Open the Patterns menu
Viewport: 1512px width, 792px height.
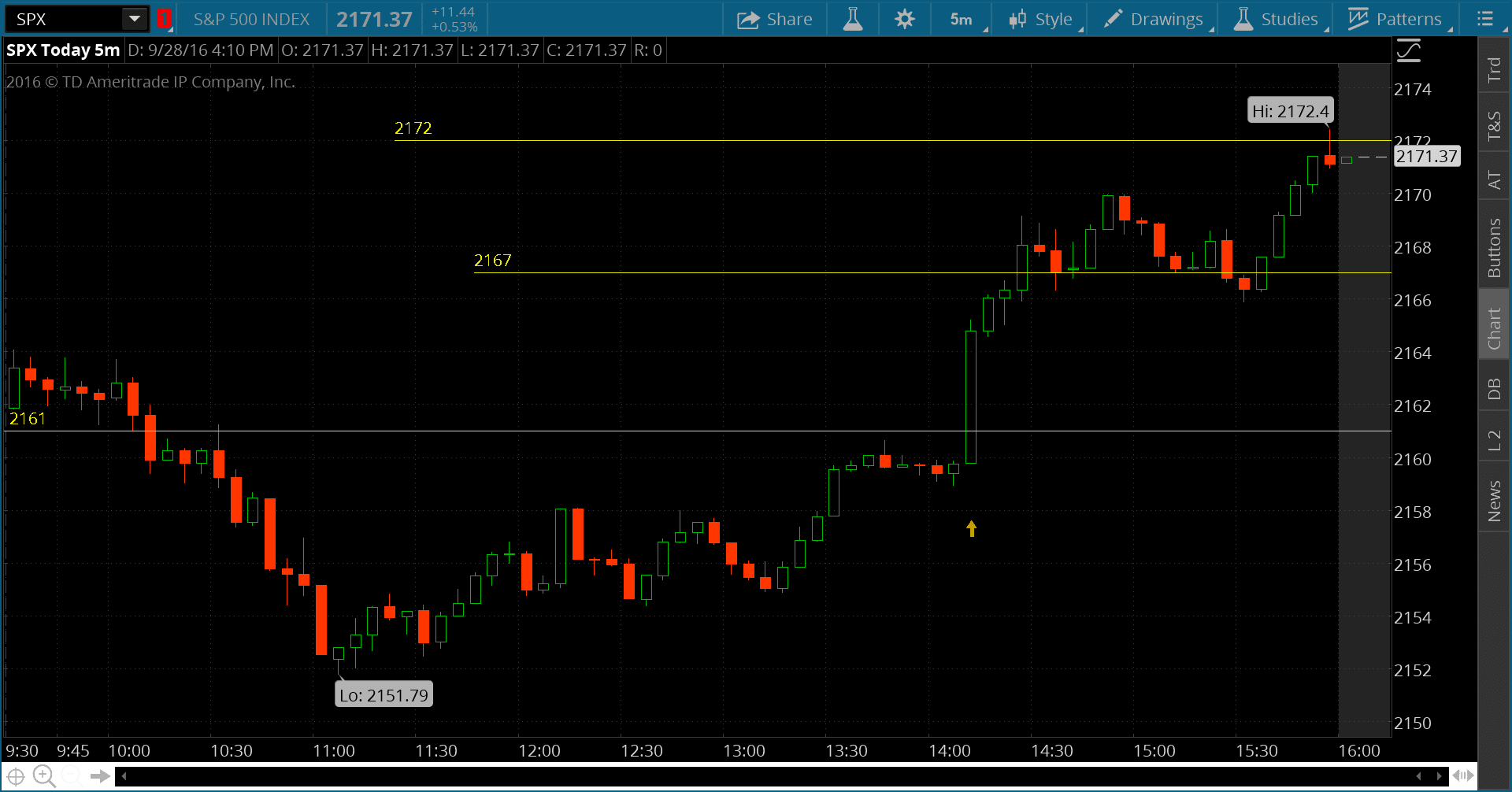coord(1396,19)
